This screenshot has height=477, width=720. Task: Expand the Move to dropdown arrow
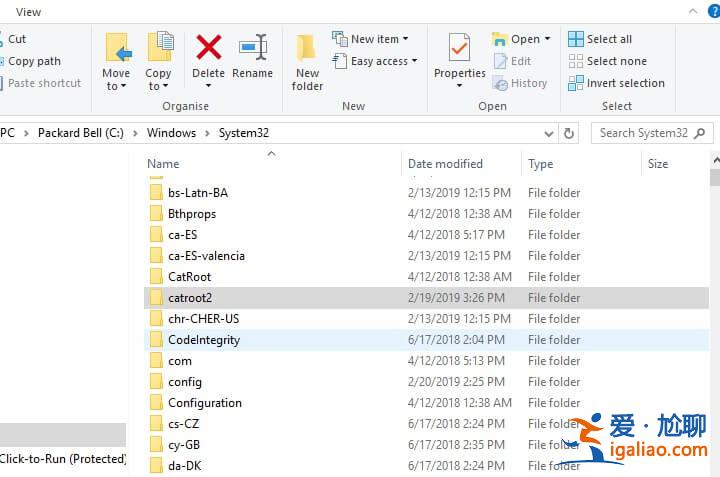click(x=123, y=86)
